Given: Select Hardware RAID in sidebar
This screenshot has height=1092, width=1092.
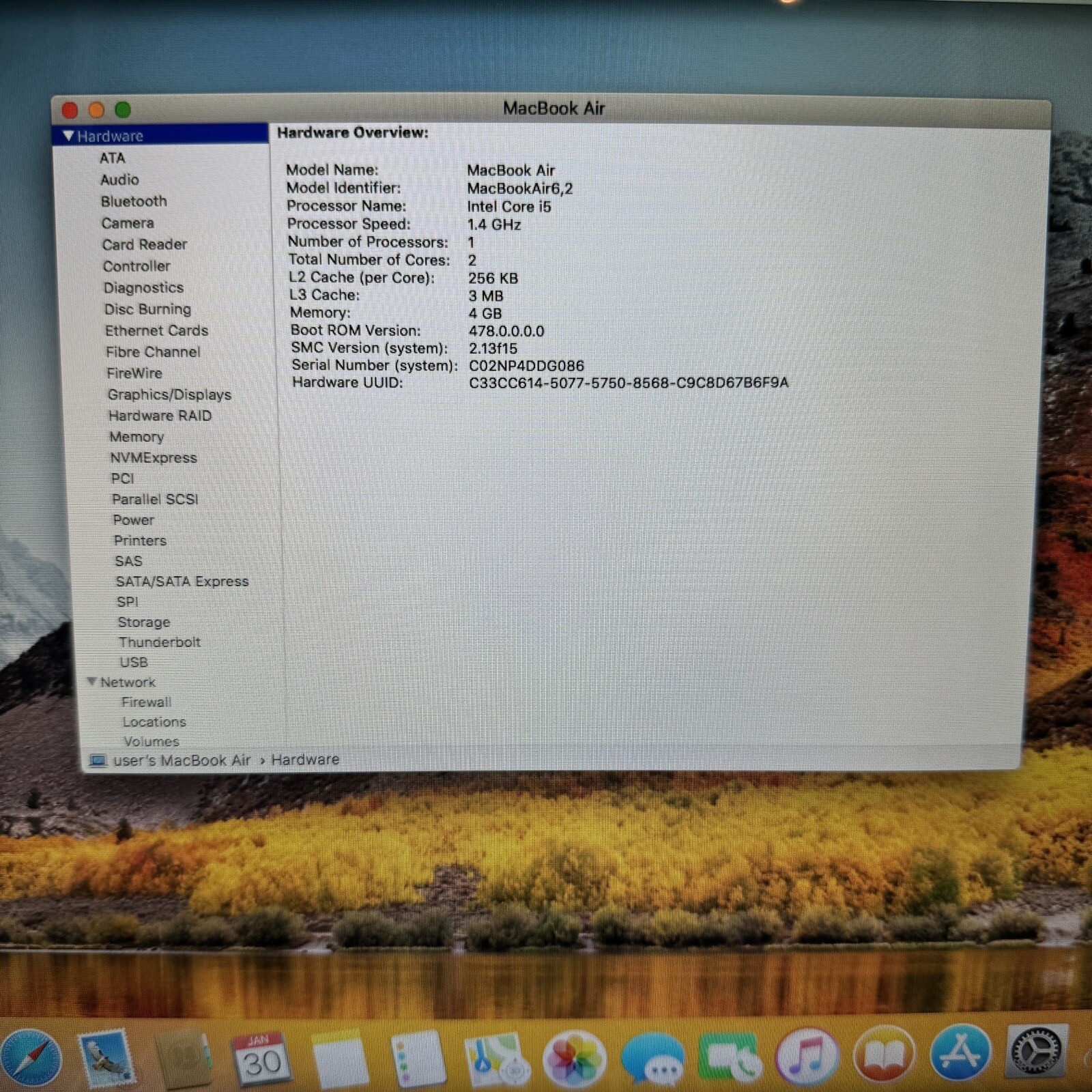Looking at the screenshot, I should pos(160,416).
